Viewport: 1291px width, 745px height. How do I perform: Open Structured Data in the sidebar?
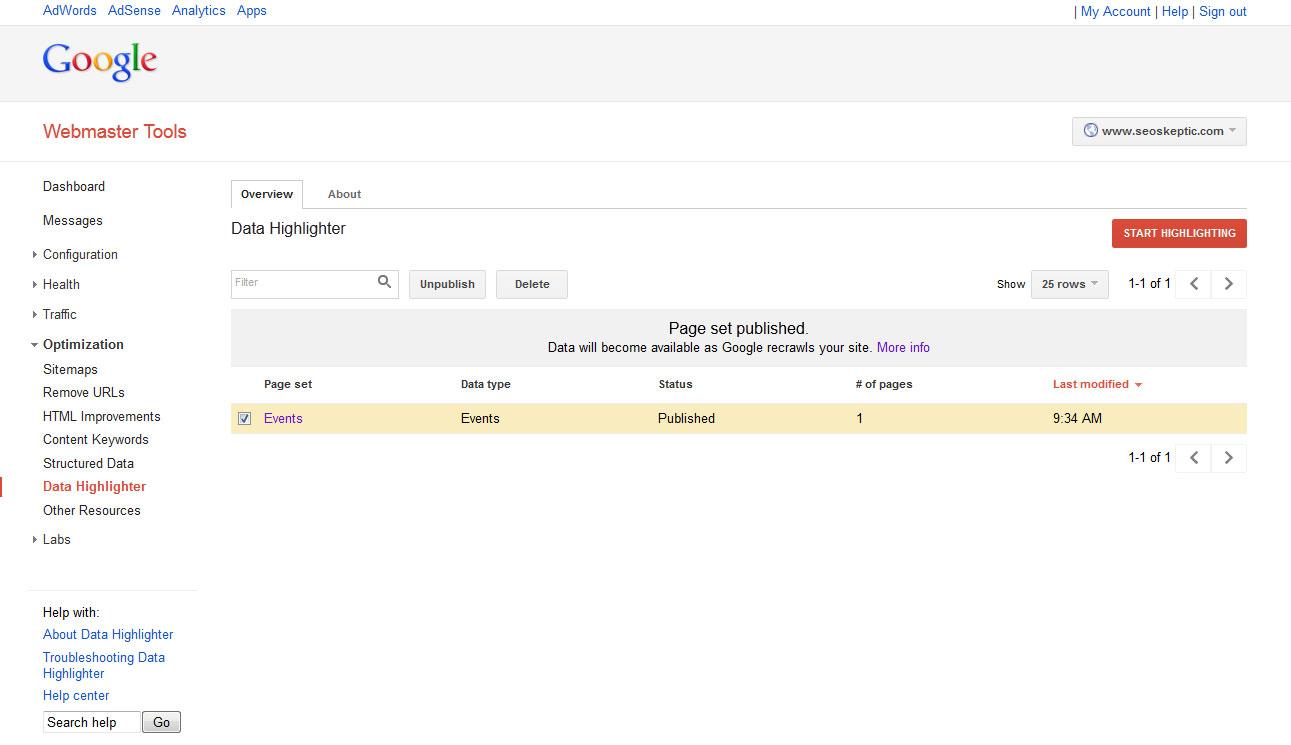point(88,464)
